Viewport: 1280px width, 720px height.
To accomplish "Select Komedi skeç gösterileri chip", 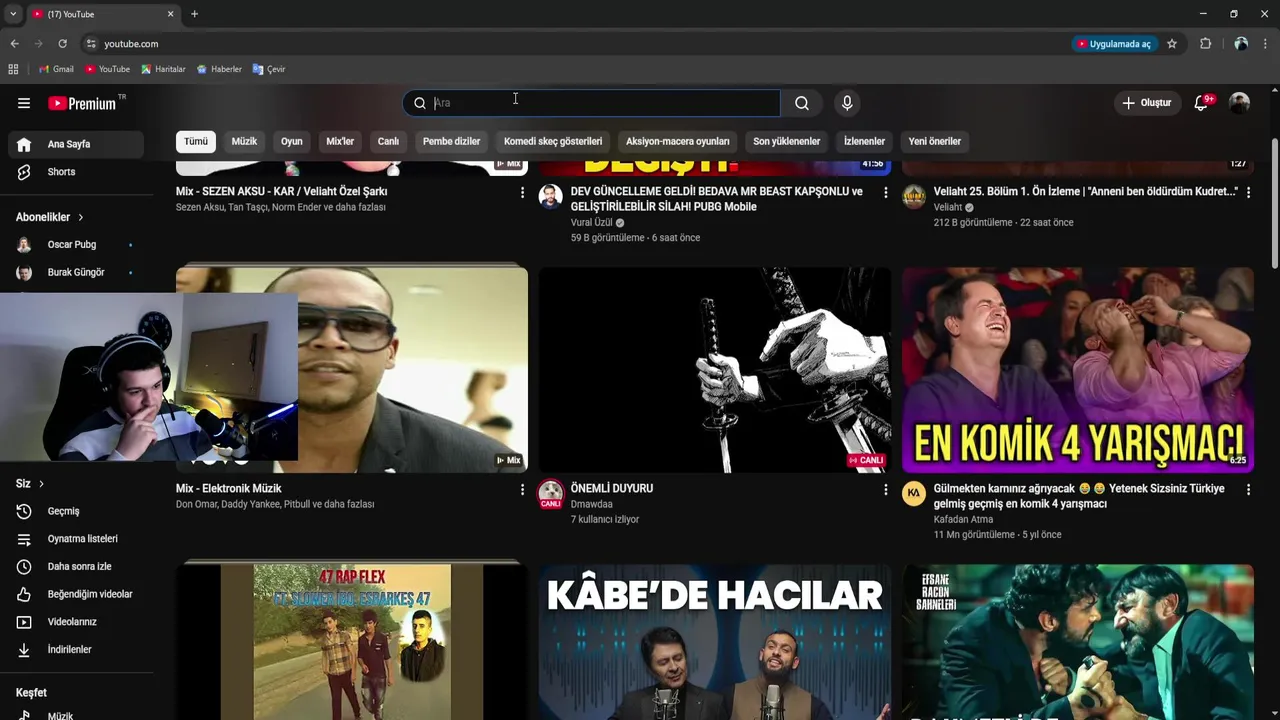I will point(553,141).
